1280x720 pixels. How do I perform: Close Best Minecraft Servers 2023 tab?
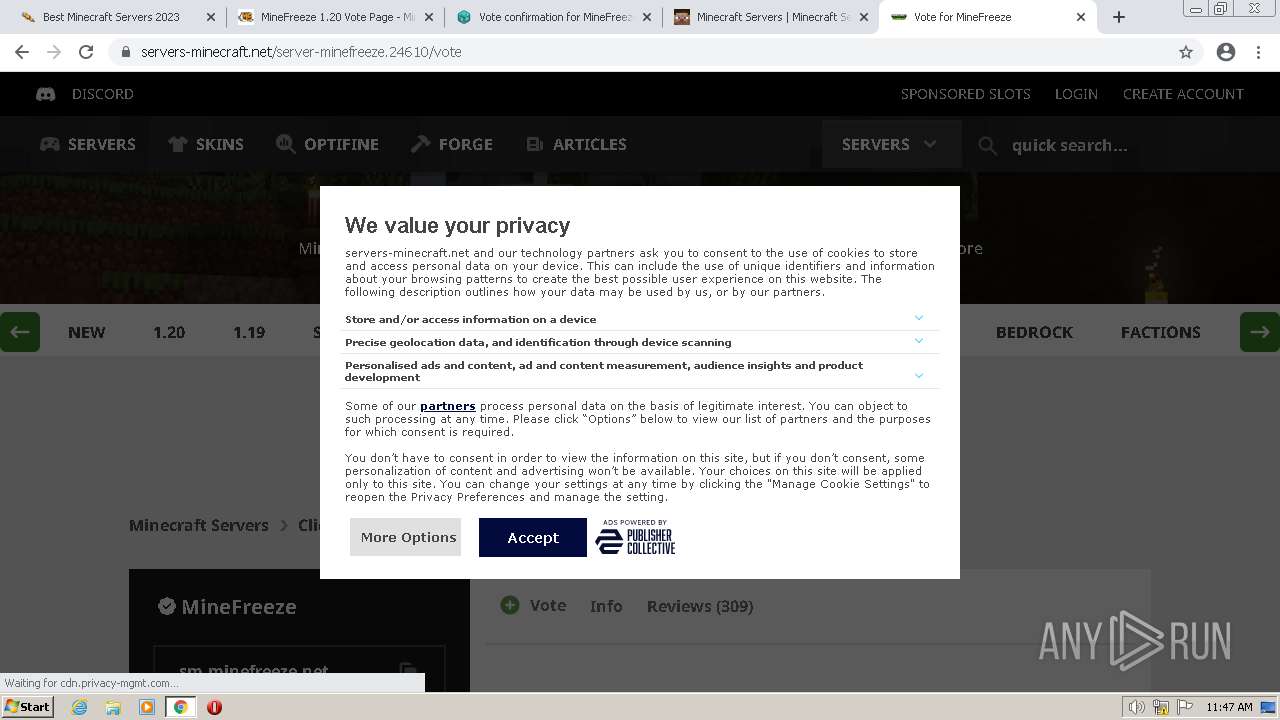point(210,17)
